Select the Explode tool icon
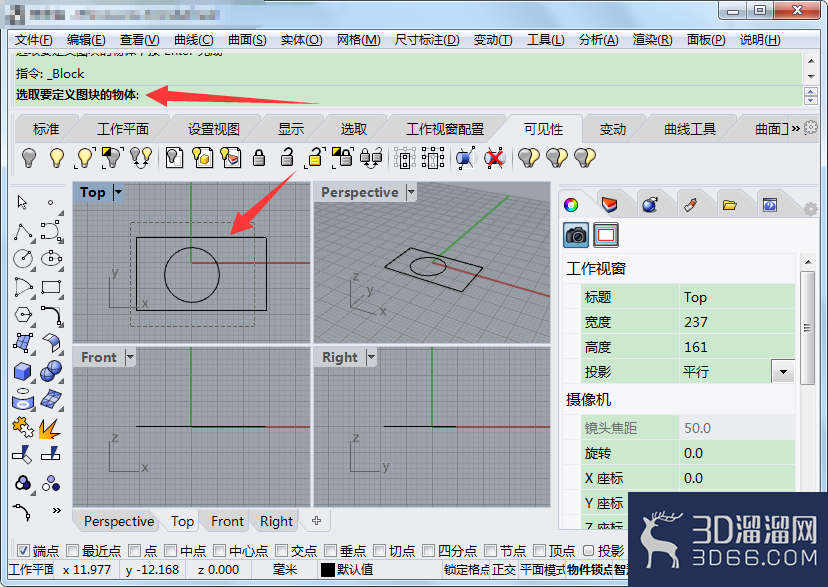 point(50,428)
